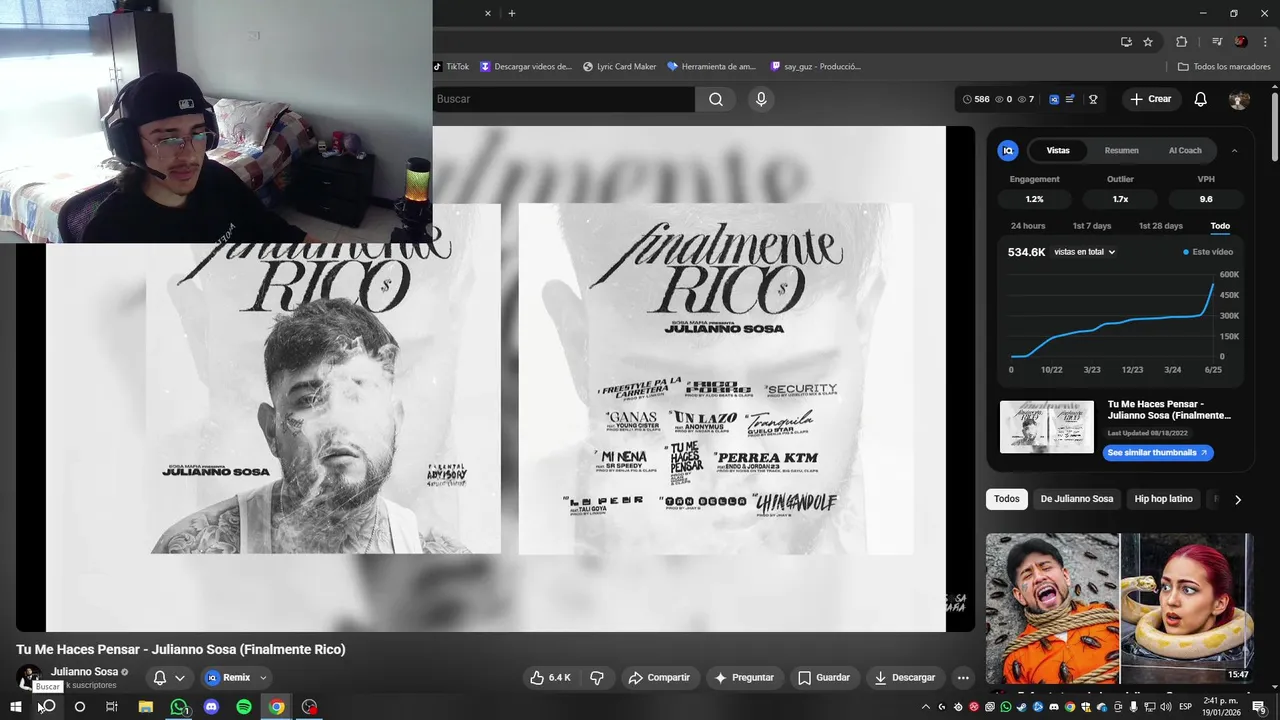Open Task View in the taskbar
Screen dimensions: 1280x720
coord(112,707)
